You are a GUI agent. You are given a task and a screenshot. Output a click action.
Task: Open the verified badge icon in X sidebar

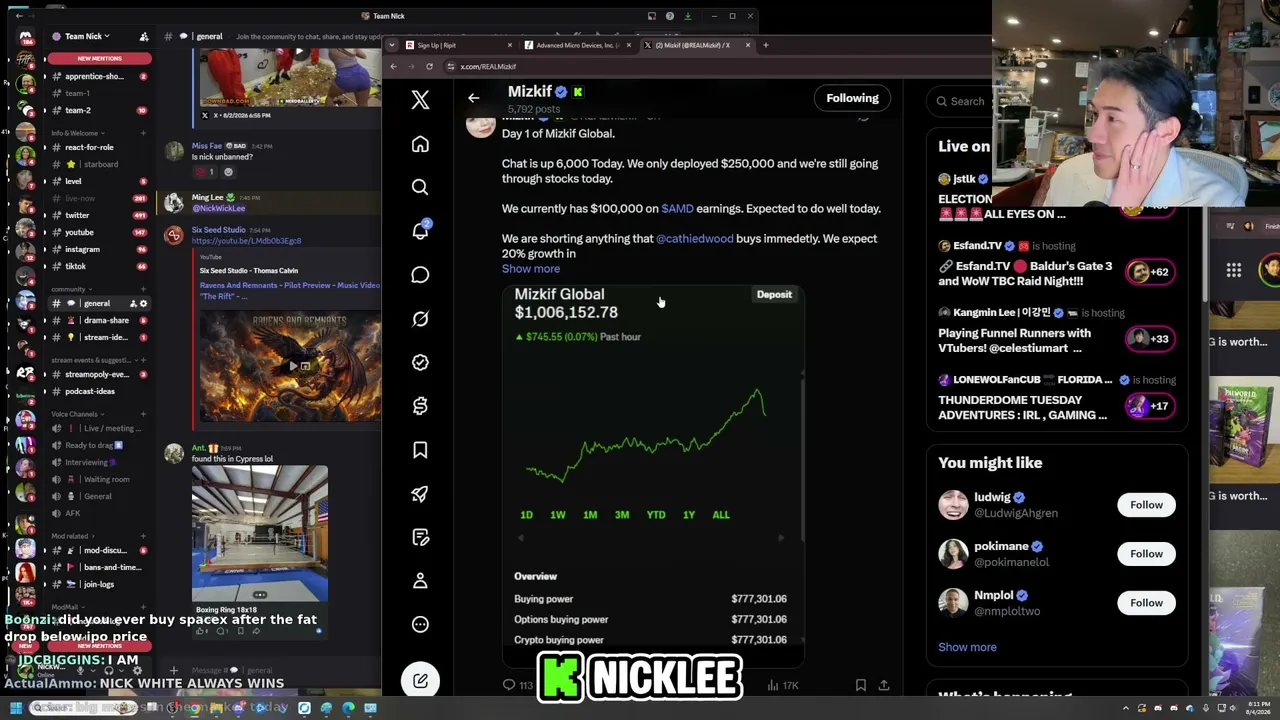tap(420, 362)
